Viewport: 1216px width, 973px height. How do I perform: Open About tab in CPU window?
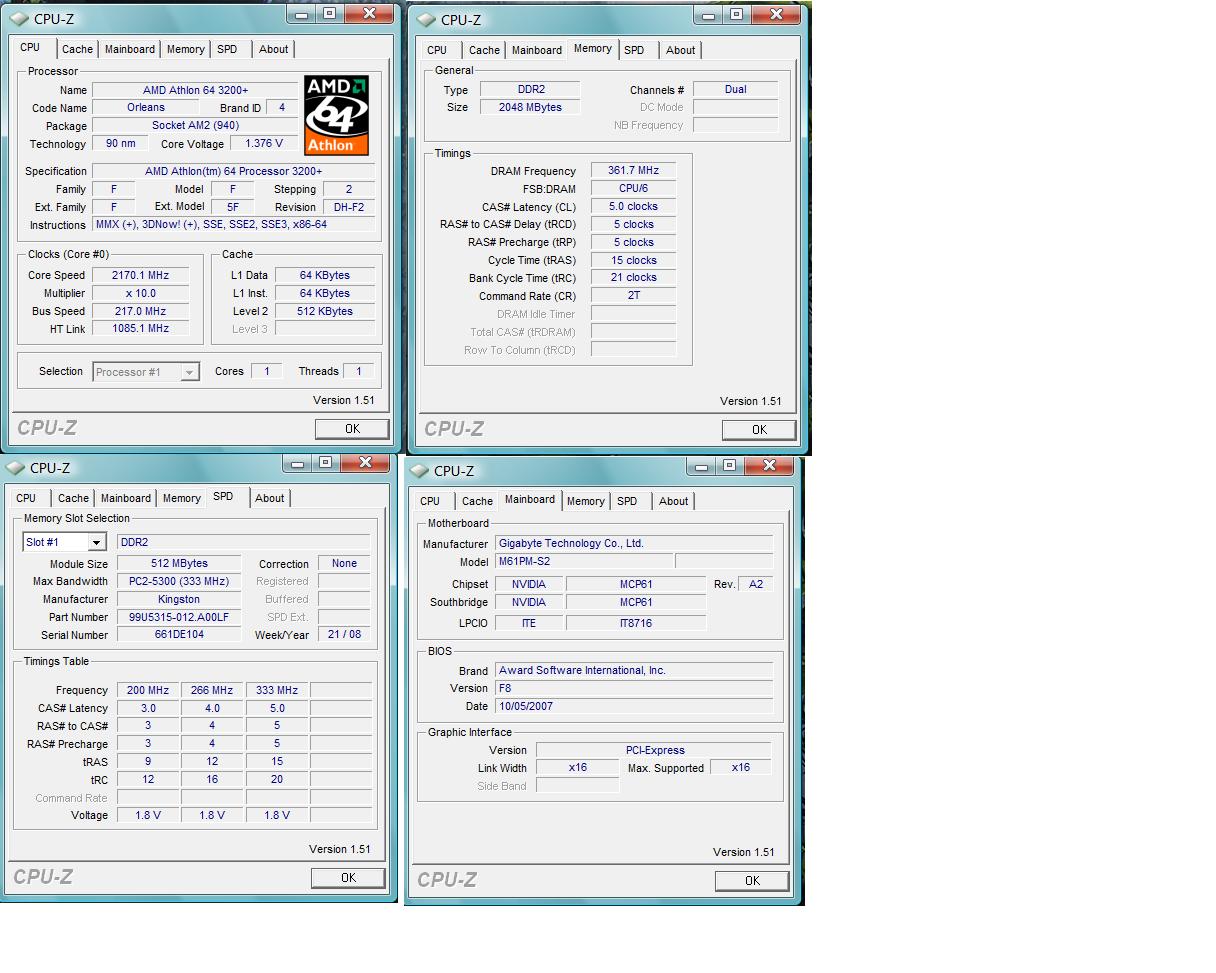(273, 49)
